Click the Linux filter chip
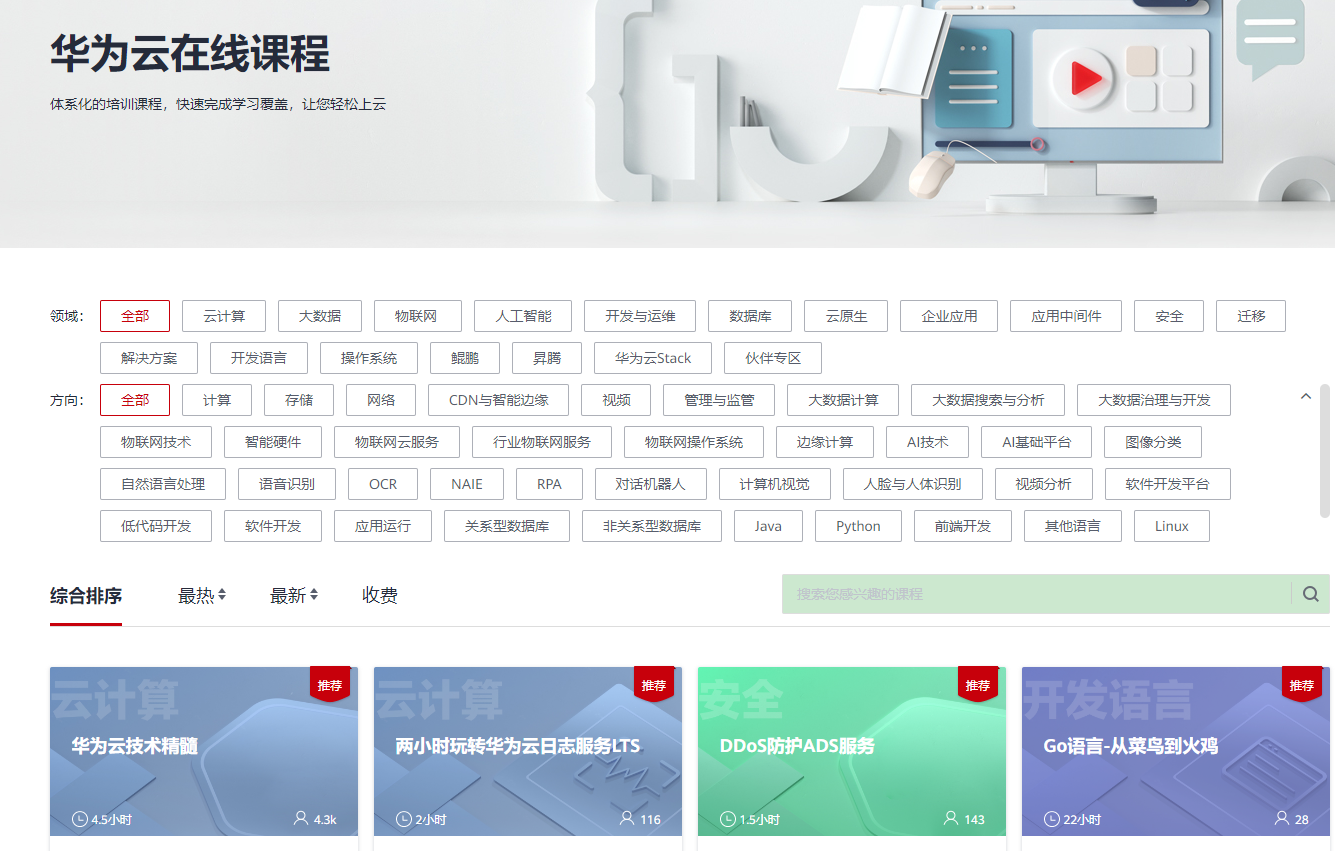 tap(1172, 526)
